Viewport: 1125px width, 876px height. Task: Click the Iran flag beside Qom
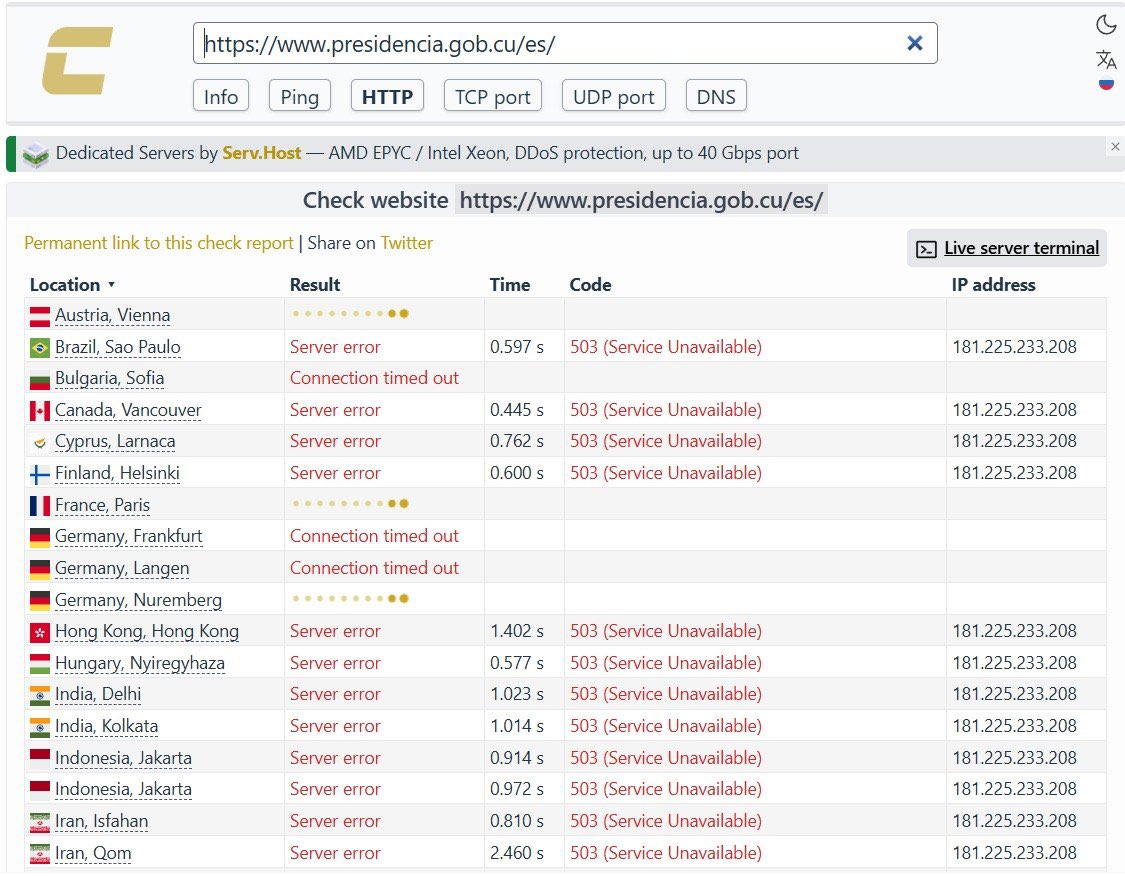(39, 854)
